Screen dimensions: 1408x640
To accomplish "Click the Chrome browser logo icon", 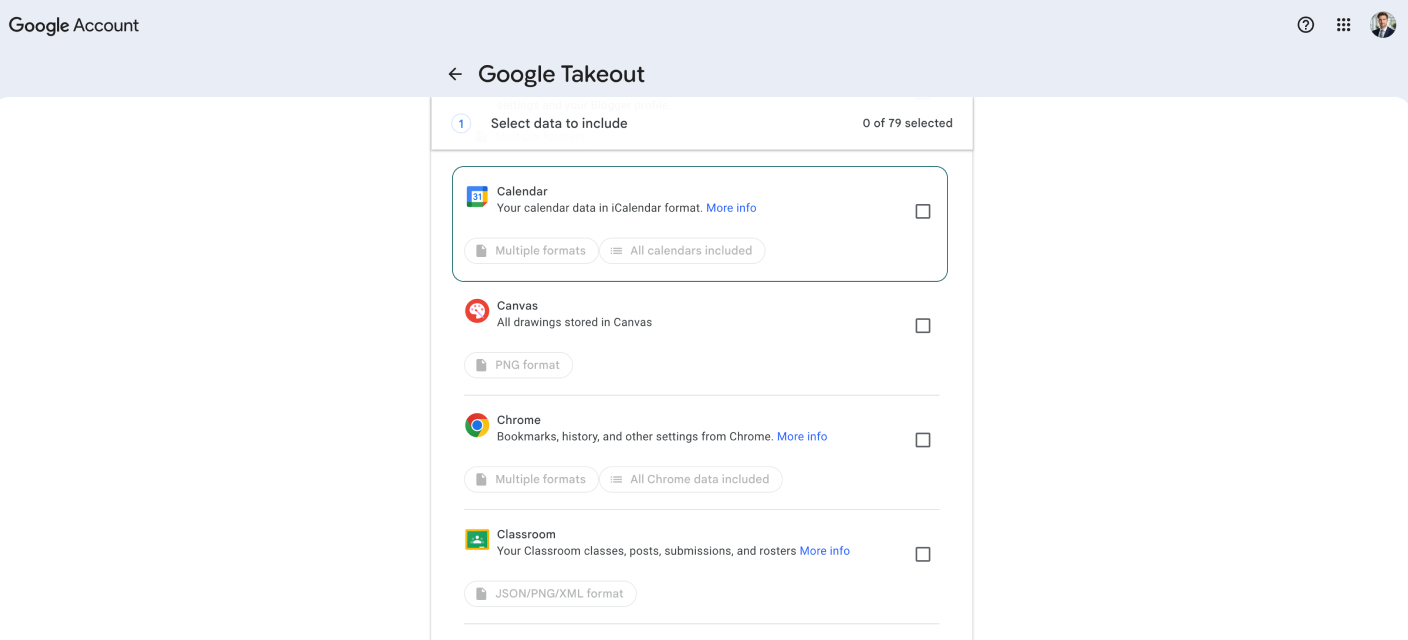I will coord(477,426).
